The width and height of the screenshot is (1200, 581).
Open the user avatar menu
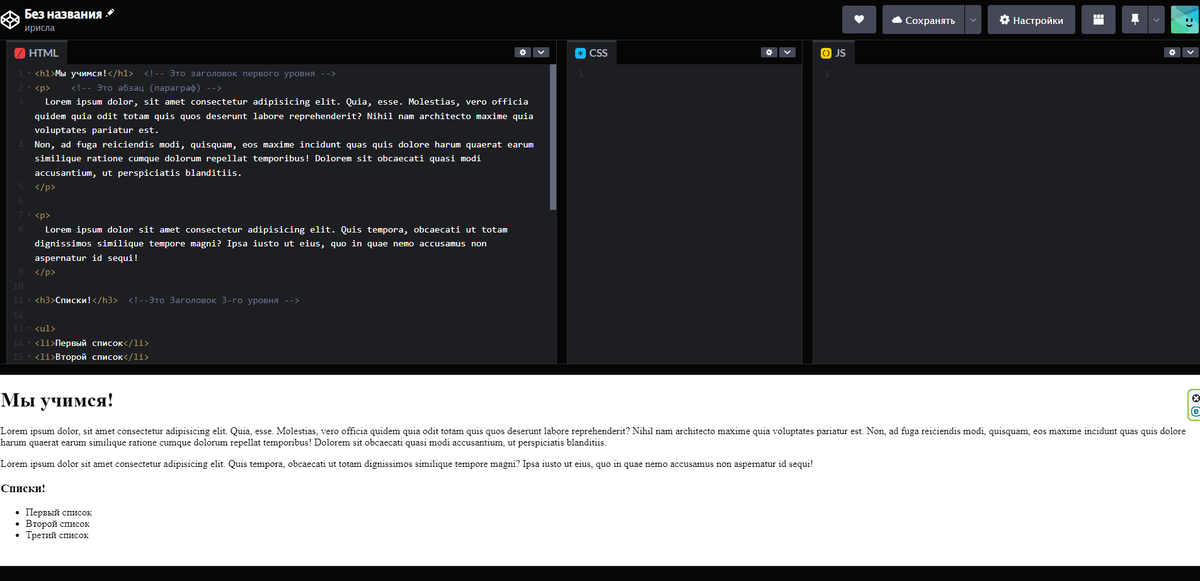1184,20
